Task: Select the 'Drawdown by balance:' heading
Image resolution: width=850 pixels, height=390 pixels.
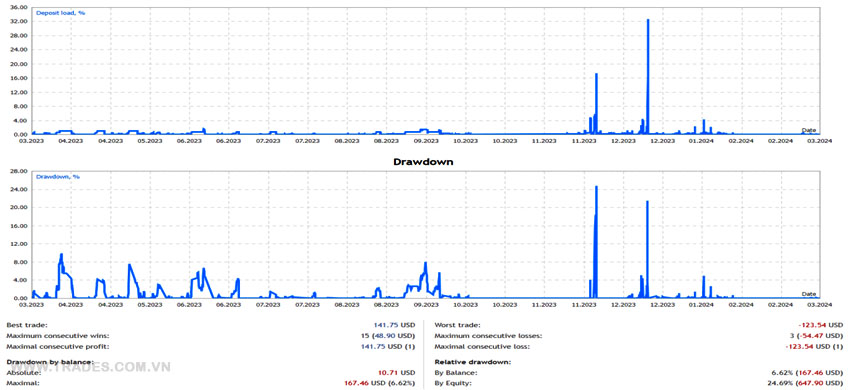Action: (x=50, y=361)
